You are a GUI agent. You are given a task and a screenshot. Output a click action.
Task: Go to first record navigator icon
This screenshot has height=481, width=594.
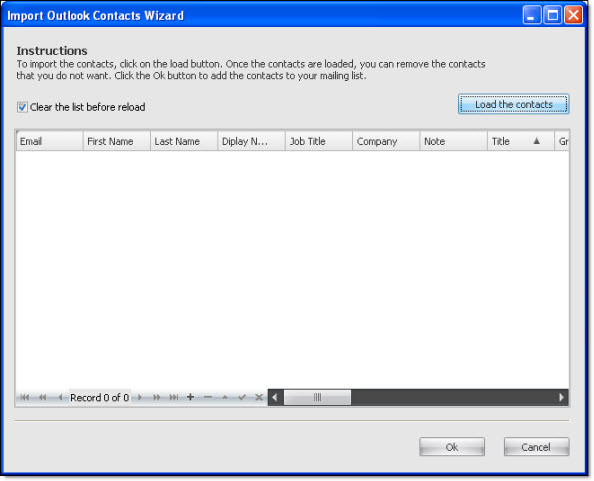pyautogui.click(x=25, y=398)
